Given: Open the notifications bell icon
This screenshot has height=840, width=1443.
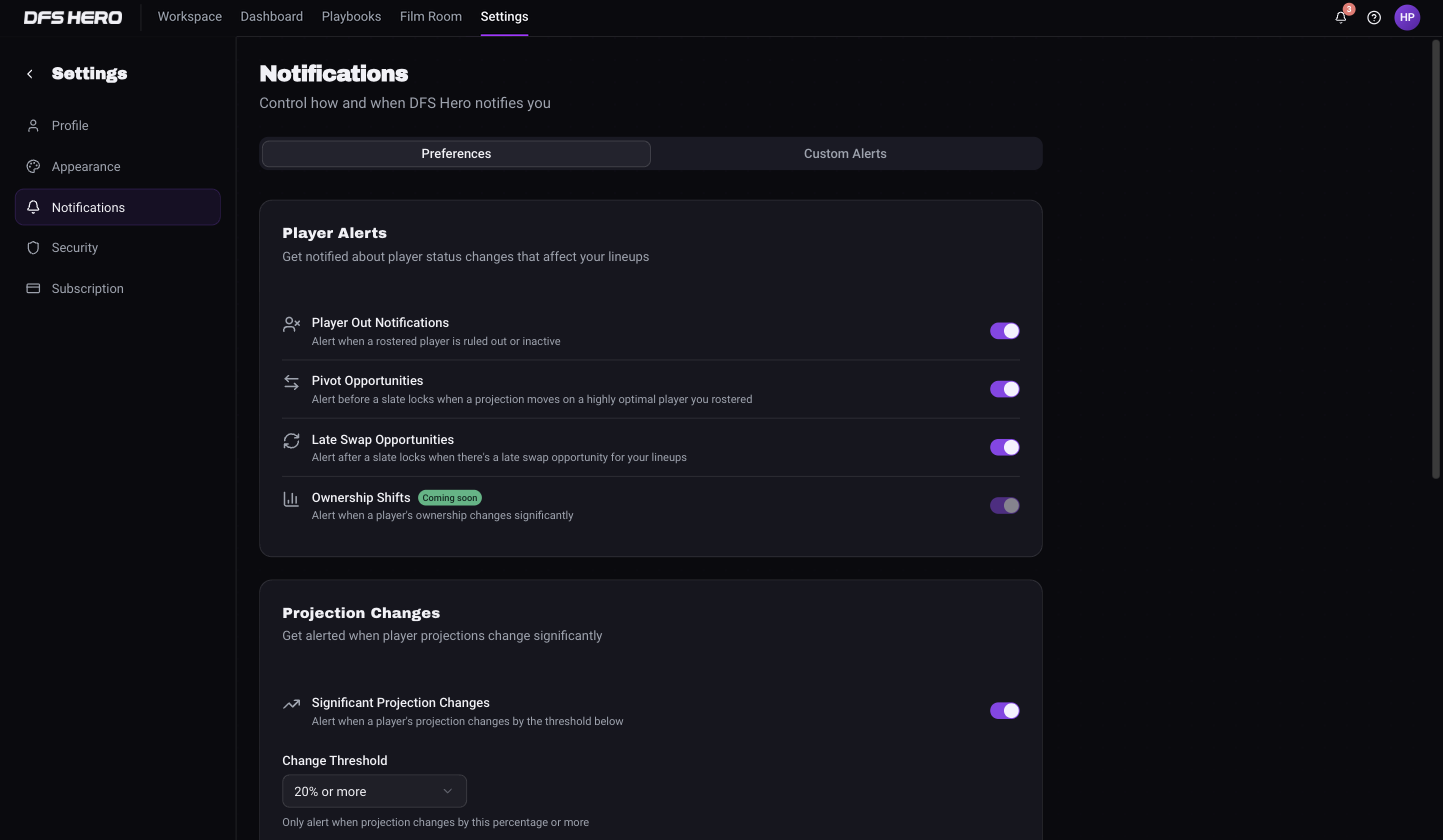Looking at the screenshot, I should [1341, 17].
